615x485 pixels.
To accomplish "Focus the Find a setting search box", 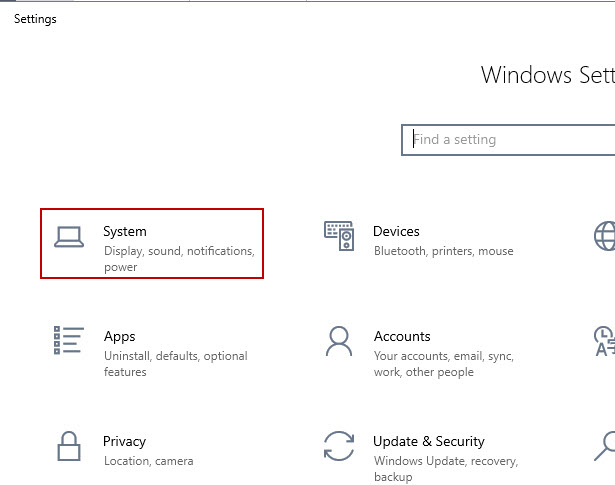I will coord(508,140).
